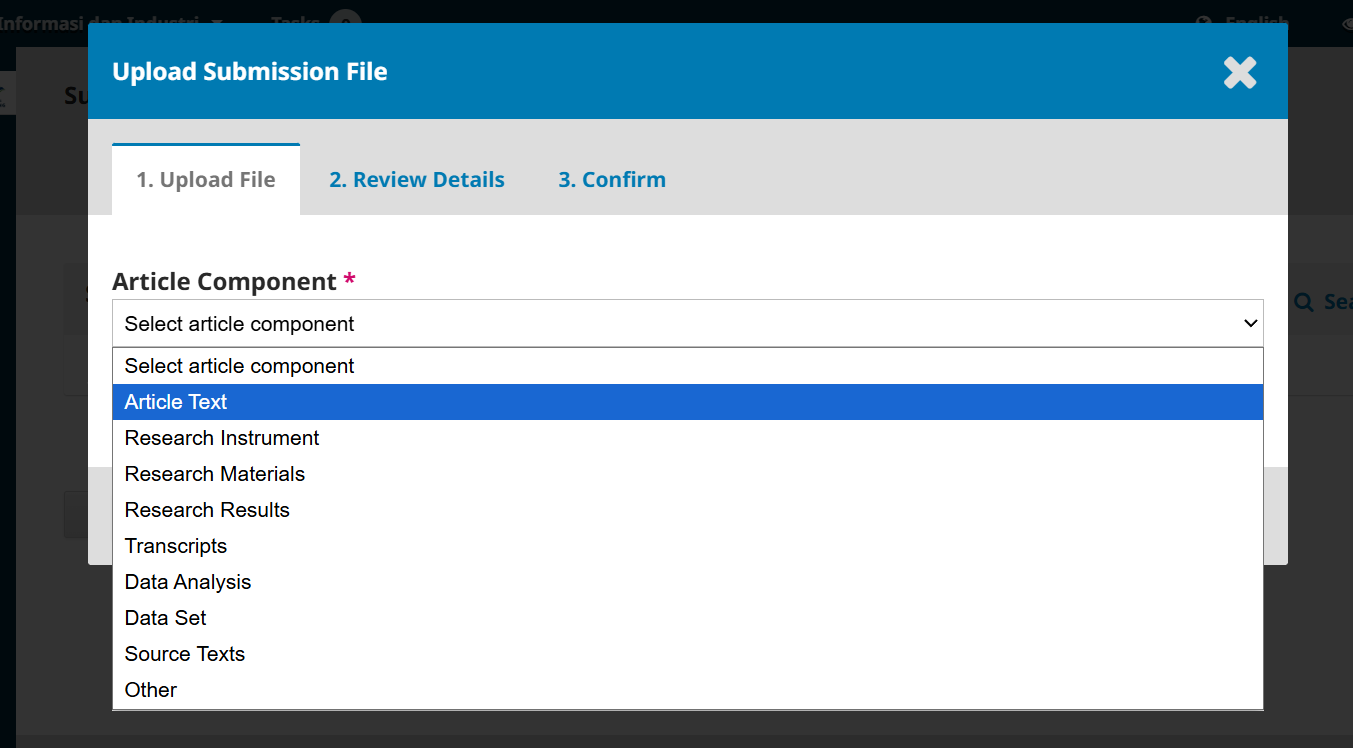The width and height of the screenshot is (1353, 748).
Task: Pick Data Analysis from the options
Action: click(x=188, y=582)
